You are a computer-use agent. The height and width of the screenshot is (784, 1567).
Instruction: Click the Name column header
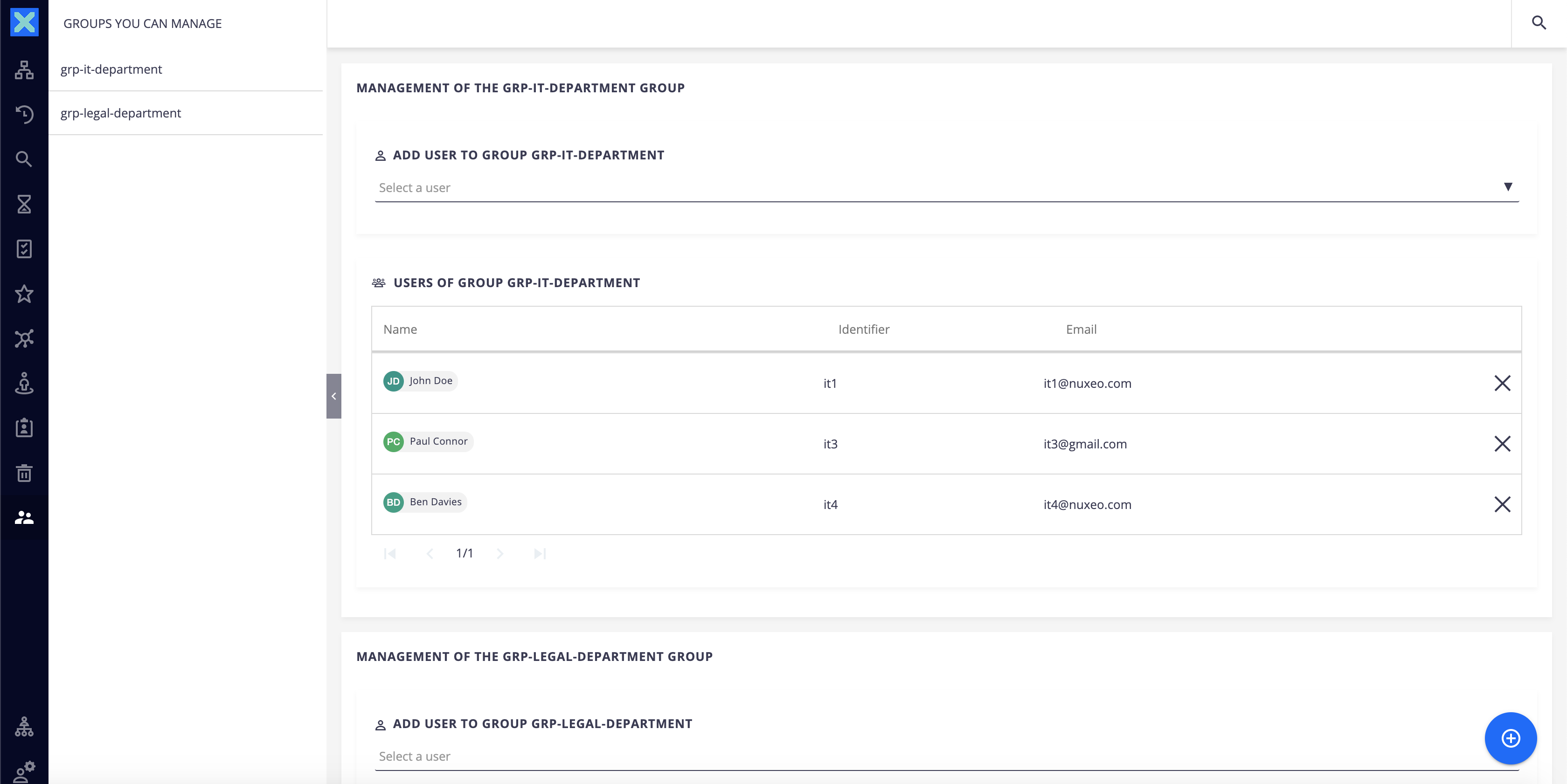(400, 330)
